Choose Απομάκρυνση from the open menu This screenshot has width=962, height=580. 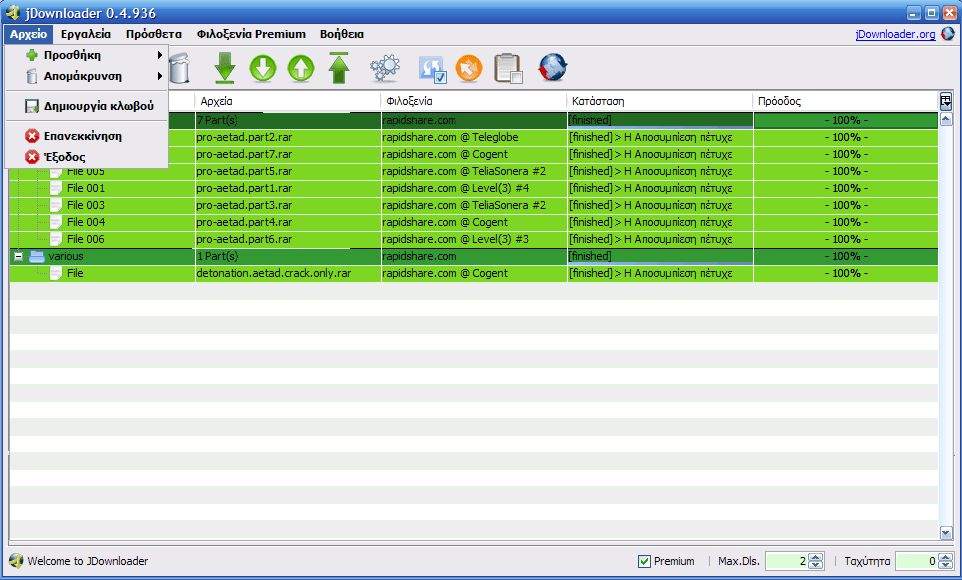pos(87,77)
